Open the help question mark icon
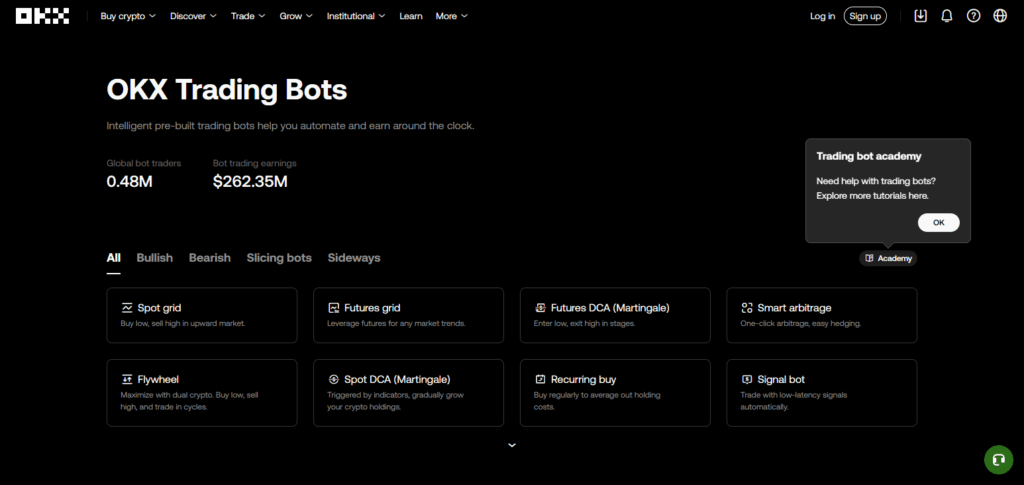Screen dimensions: 1024x485 tap(974, 16)
